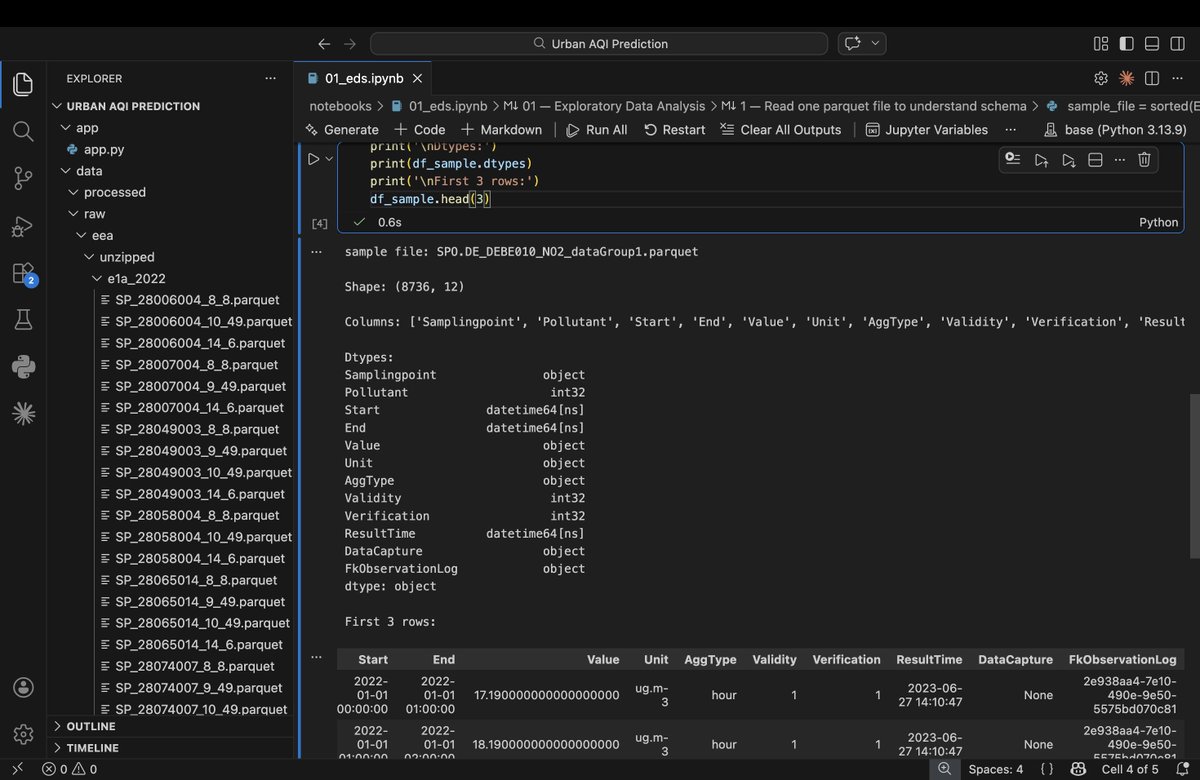Image resolution: width=1200 pixels, height=780 pixels.
Task: Clear All Outputs
Action: (x=780, y=130)
